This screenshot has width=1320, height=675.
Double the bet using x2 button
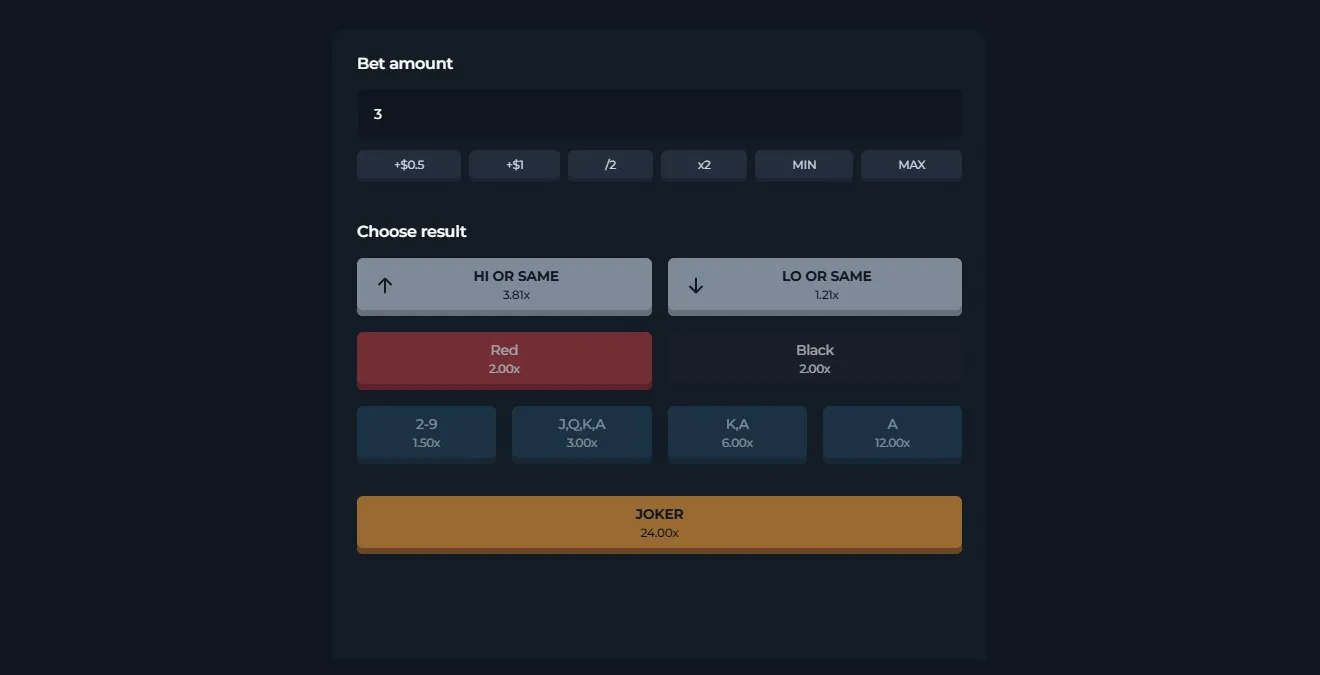pos(703,164)
